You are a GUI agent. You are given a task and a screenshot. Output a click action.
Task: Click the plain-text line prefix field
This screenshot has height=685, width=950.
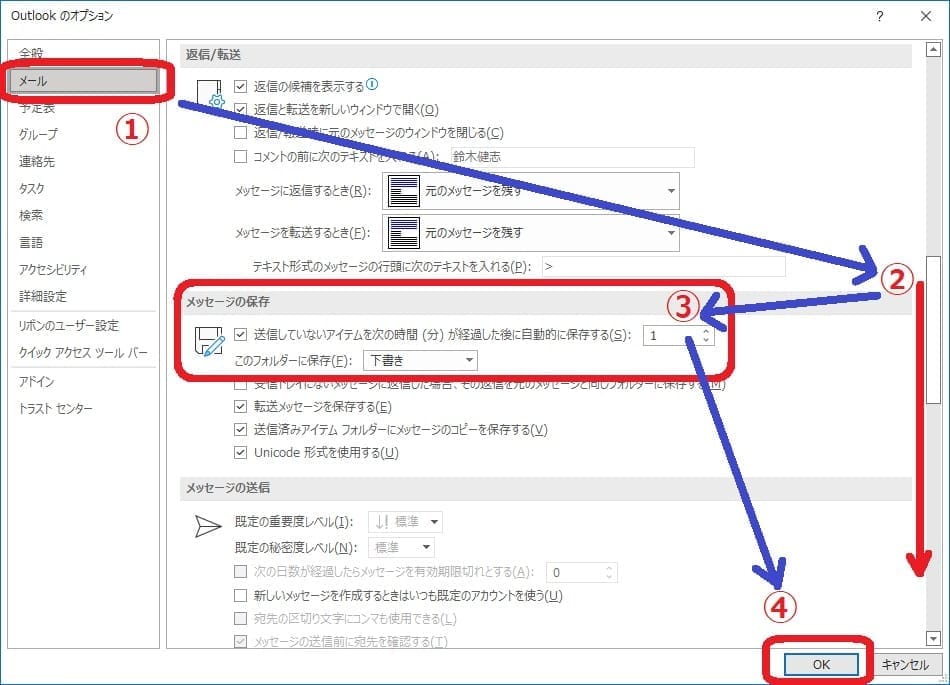(663, 266)
